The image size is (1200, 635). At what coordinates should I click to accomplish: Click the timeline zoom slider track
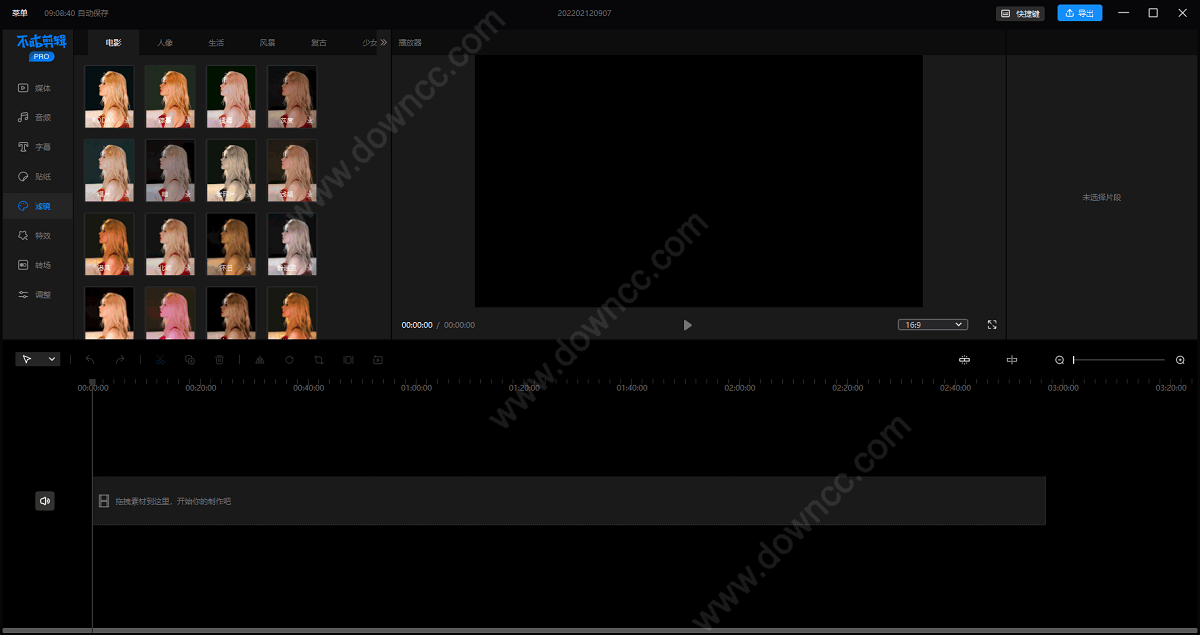(x=1119, y=360)
